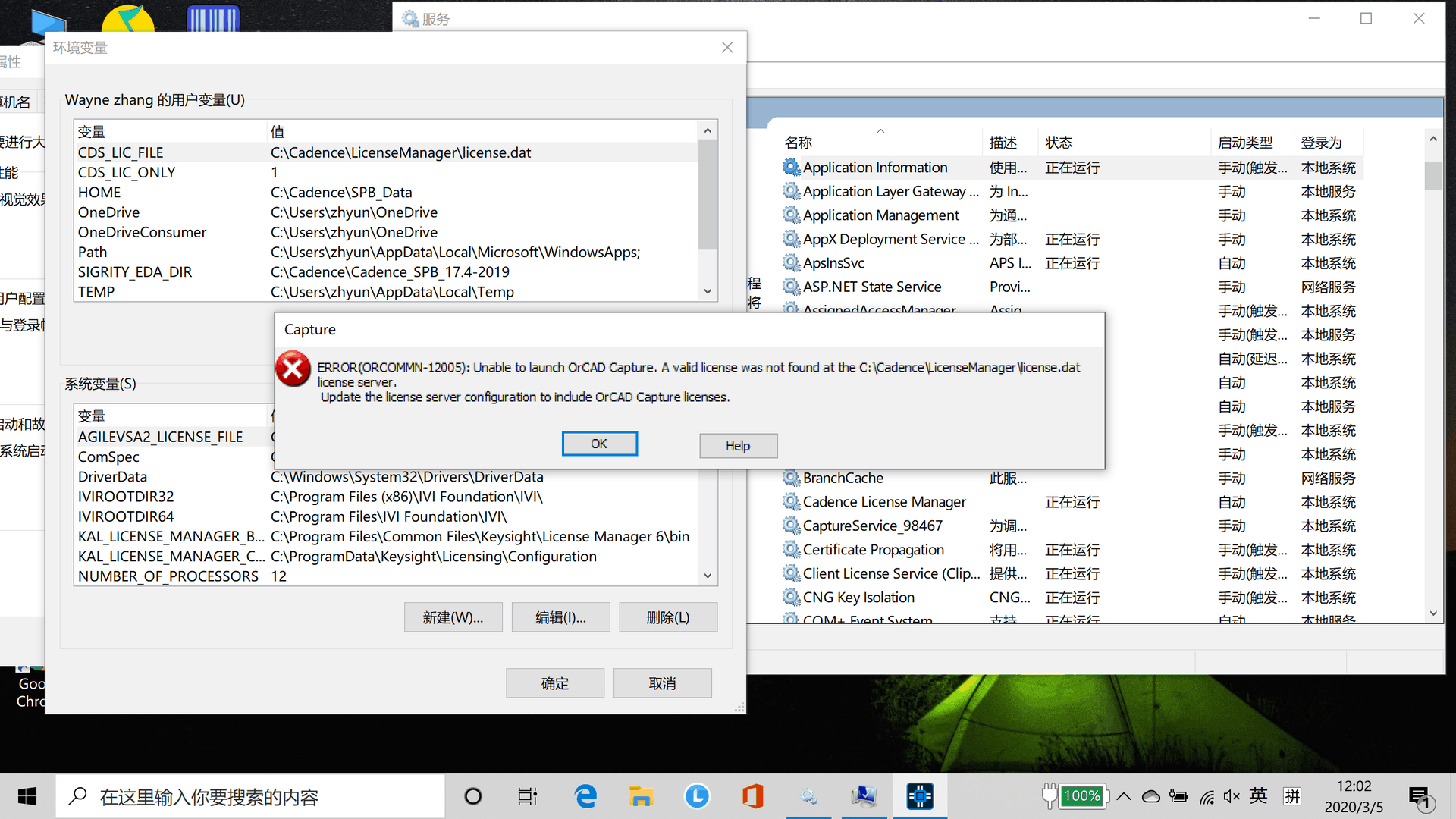This screenshot has width=1456, height=819.
Task: Select Application Management service icon
Action: pos(791,215)
